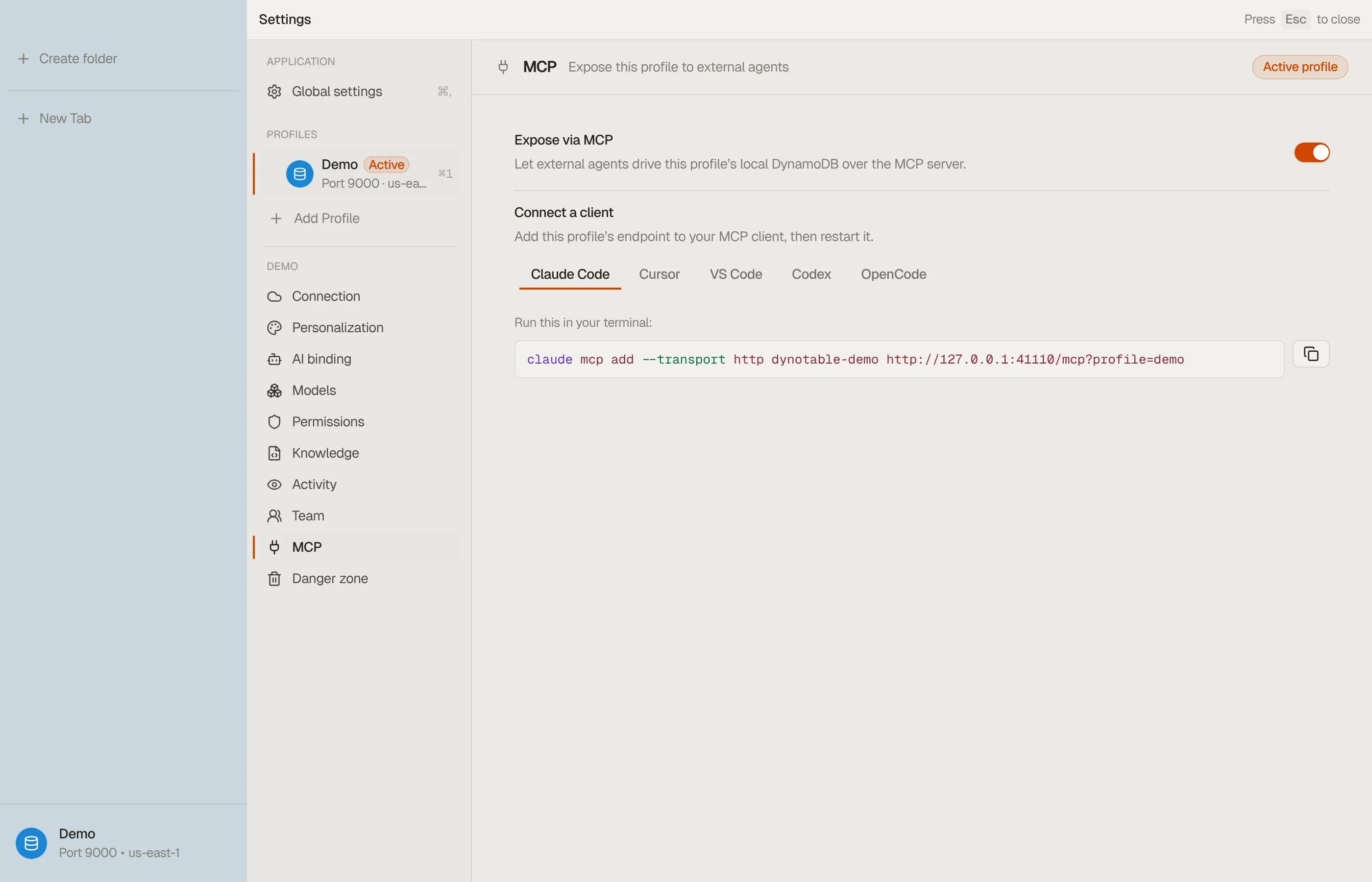Click the plus icon next to Add Profile
This screenshot has height=882, width=1372.
pyautogui.click(x=276, y=218)
